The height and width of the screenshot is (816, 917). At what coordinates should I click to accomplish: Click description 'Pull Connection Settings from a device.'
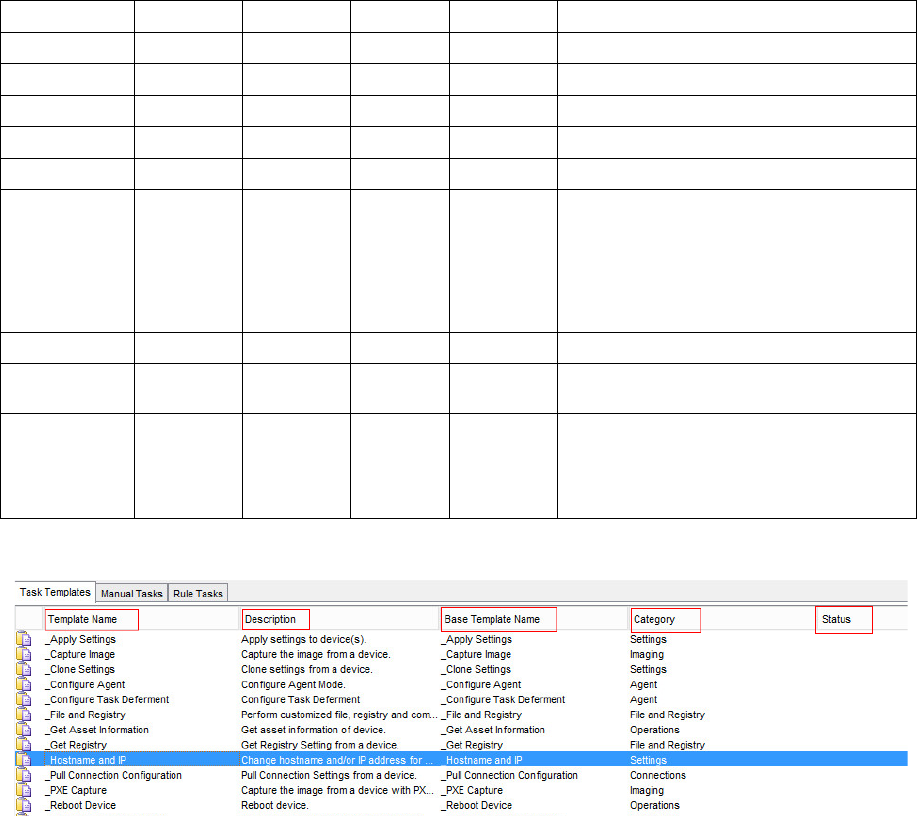pos(329,776)
